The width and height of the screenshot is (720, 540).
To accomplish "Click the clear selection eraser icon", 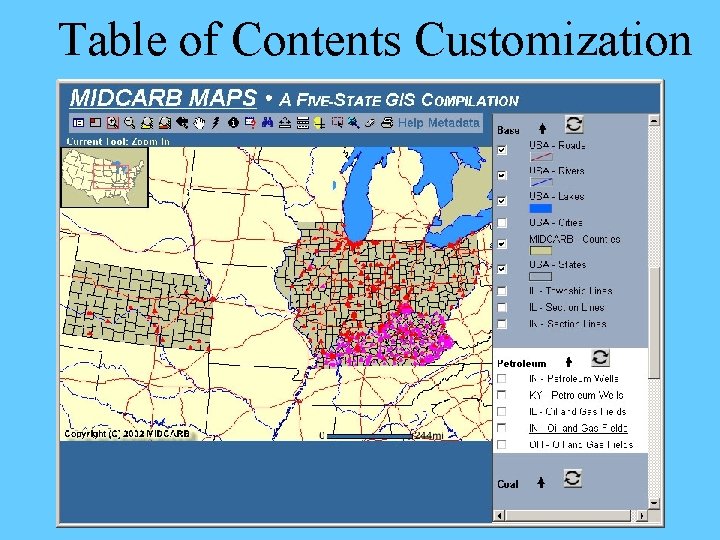I will [x=370, y=123].
